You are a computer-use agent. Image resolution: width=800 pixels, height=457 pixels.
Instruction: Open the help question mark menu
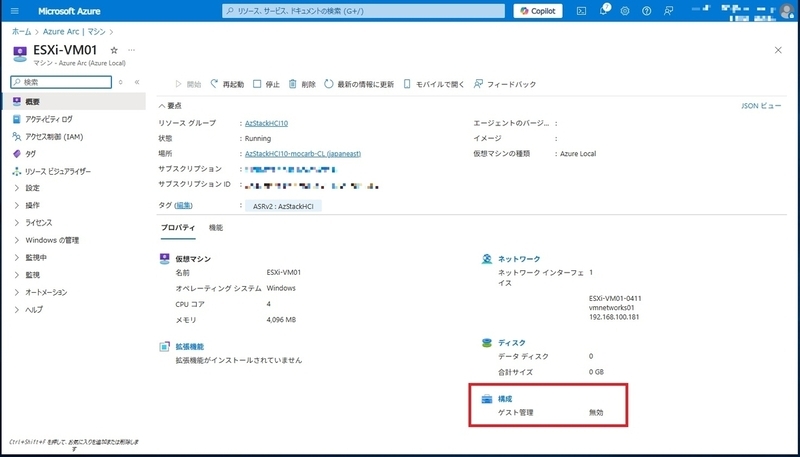646,11
